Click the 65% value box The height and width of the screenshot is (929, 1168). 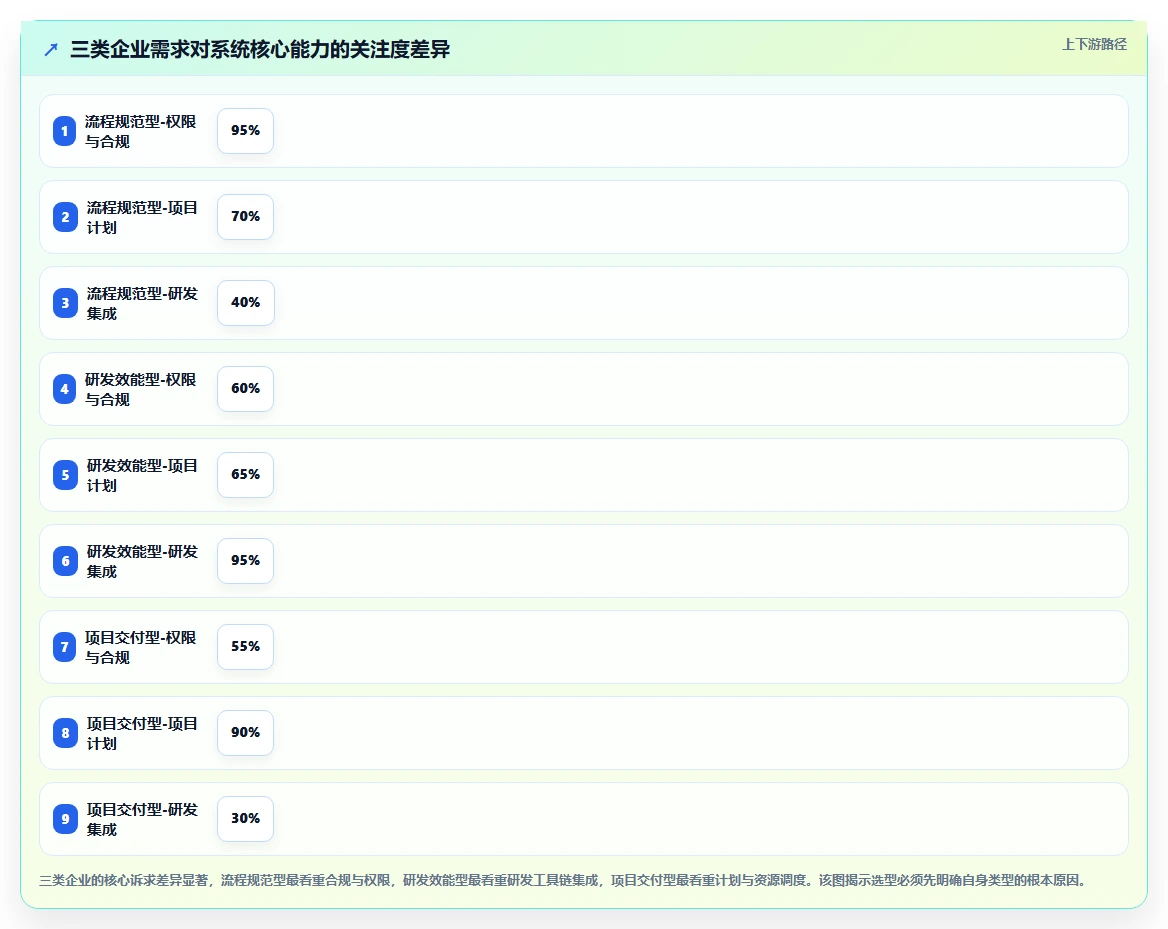pos(245,475)
